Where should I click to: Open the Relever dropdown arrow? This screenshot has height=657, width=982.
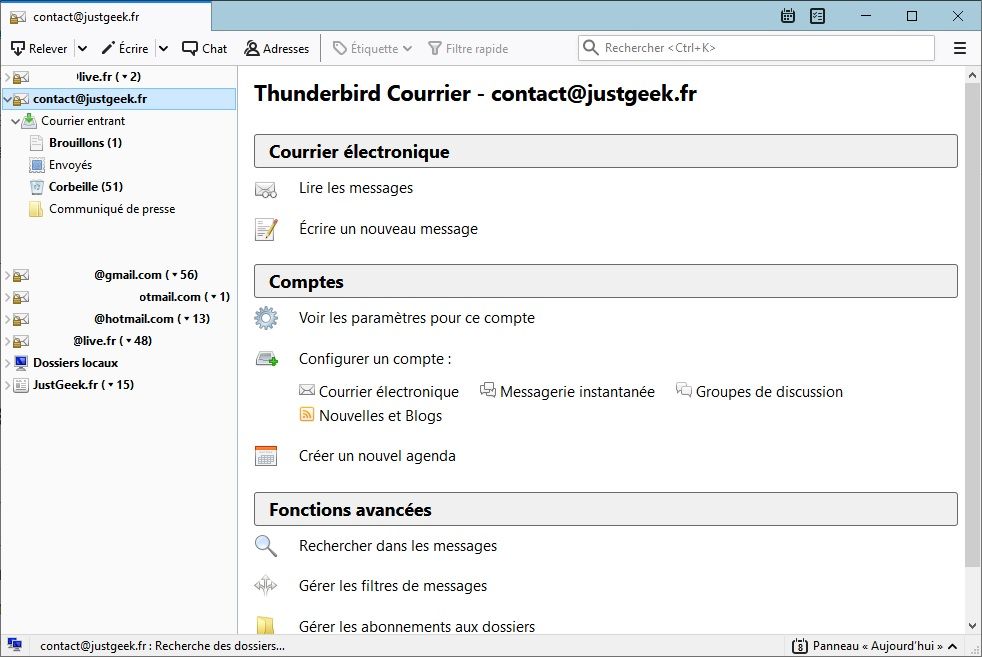coord(82,48)
